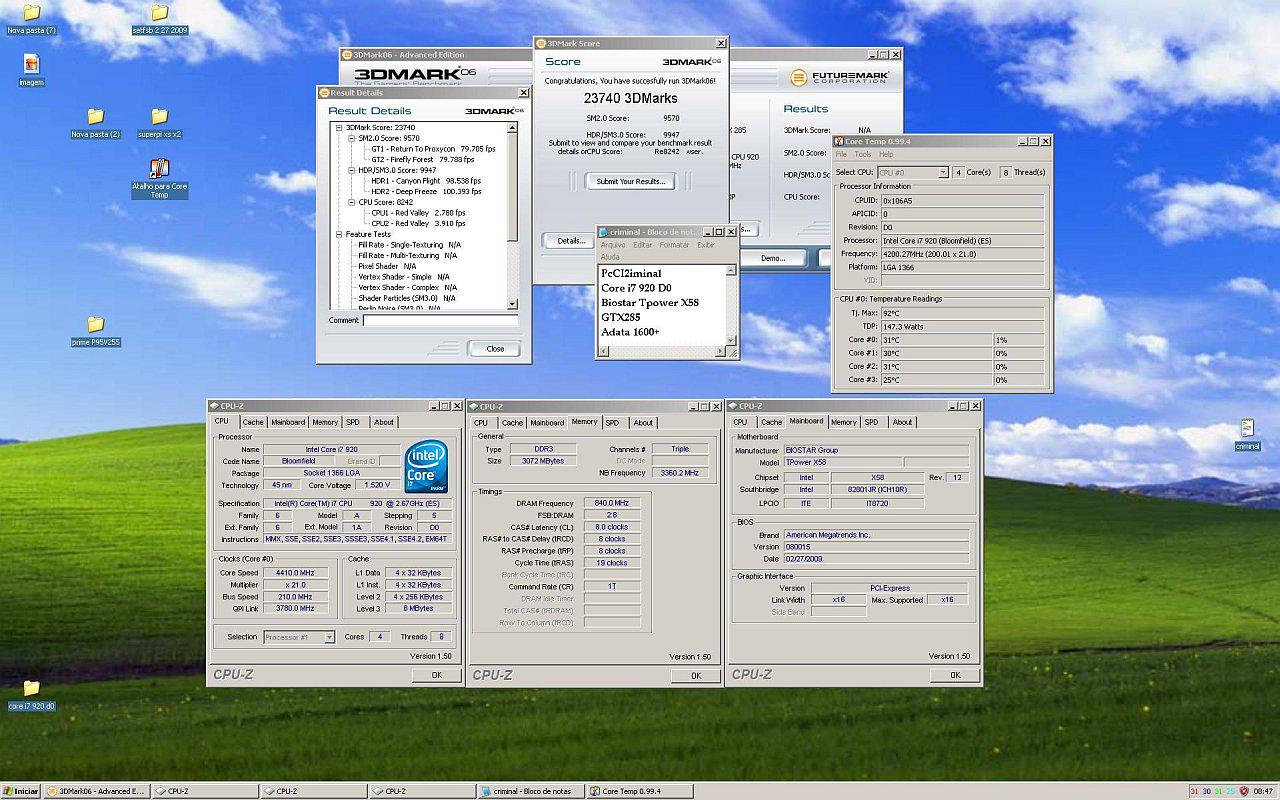Select the Atalho para Core Temp shortcut
The width and height of the screenshot is (1280, 800).
(159, 177)
